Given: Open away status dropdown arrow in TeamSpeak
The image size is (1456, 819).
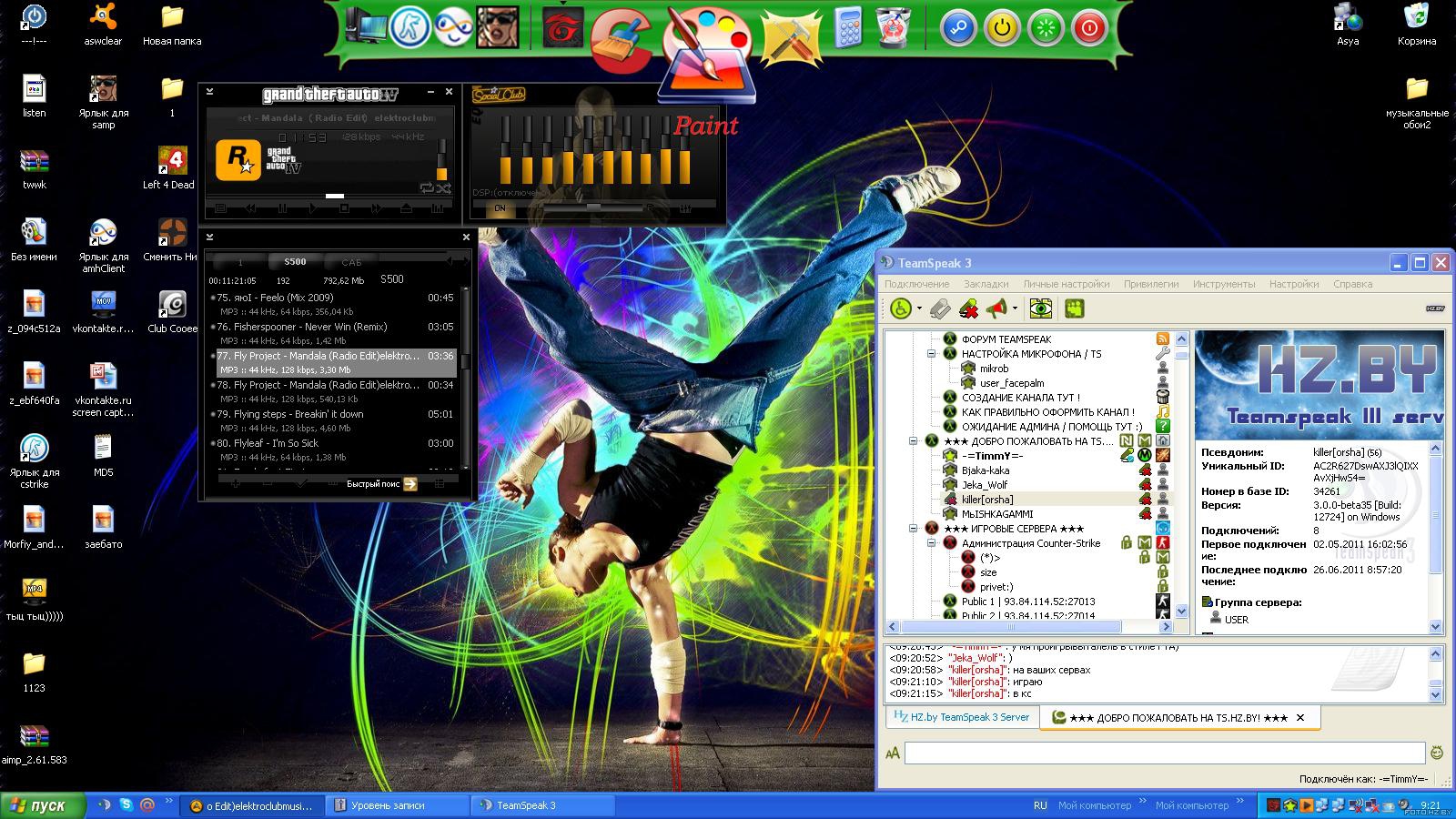Looking at the screenshot, I should (919, 309).
